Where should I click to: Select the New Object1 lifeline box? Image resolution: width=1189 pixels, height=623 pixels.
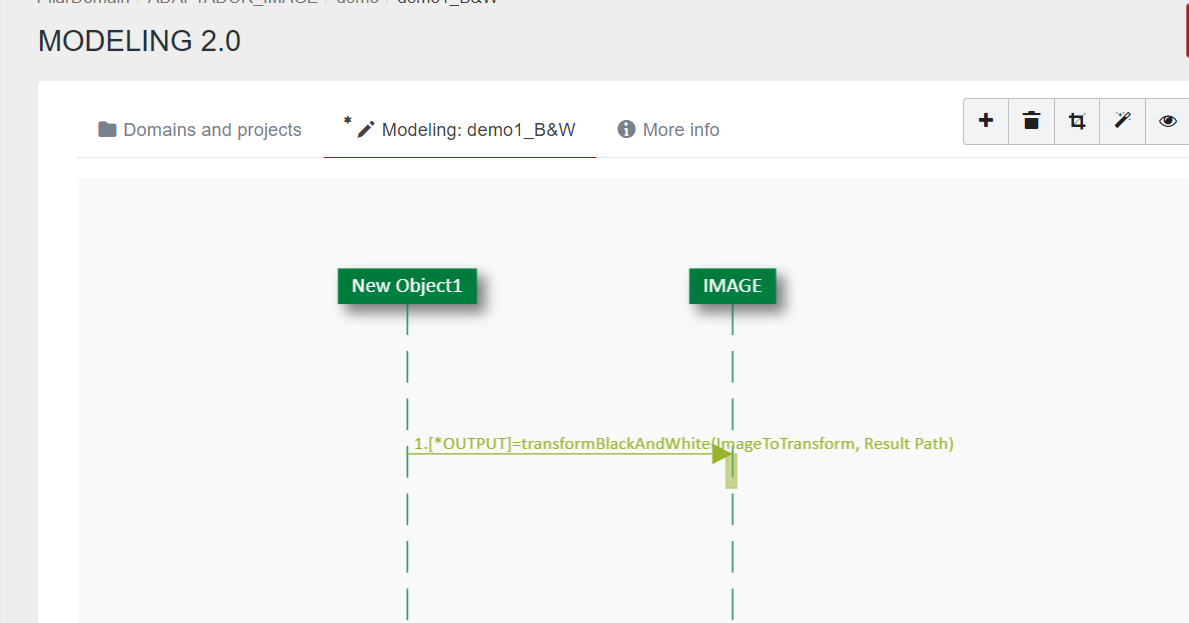point(407,286)
